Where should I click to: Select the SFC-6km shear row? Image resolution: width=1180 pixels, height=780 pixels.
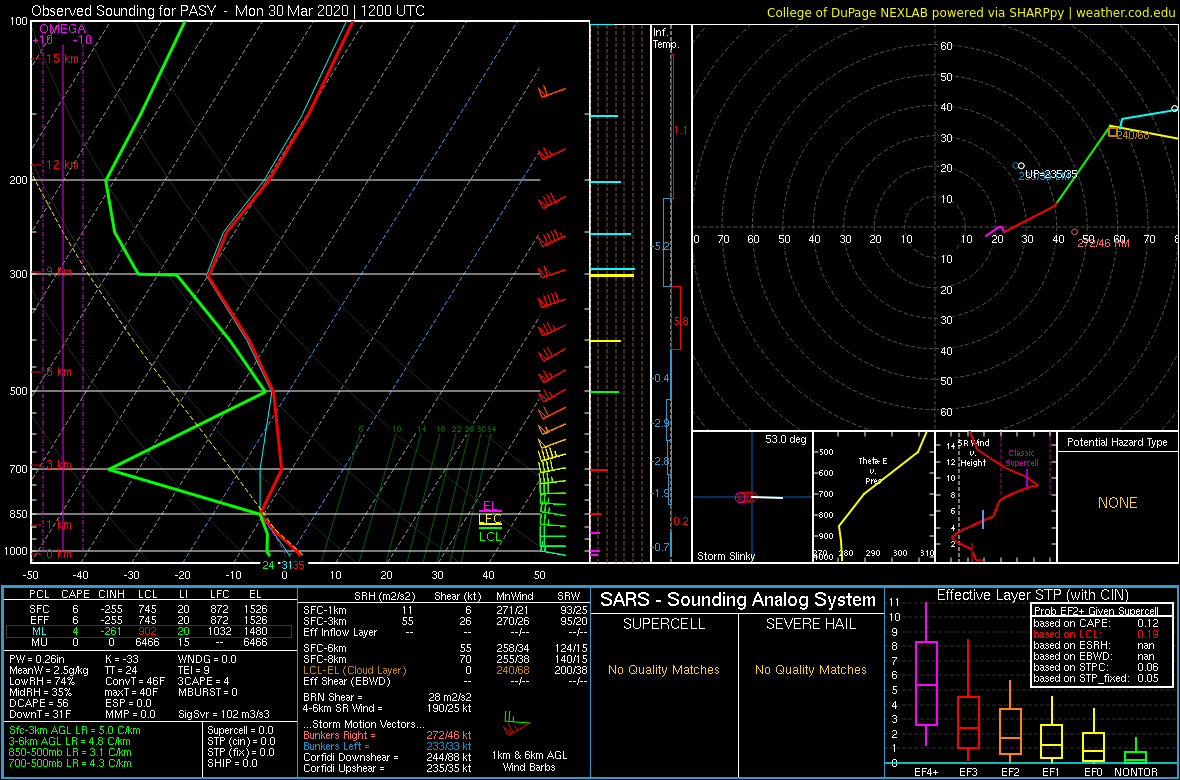click(445, 647)
